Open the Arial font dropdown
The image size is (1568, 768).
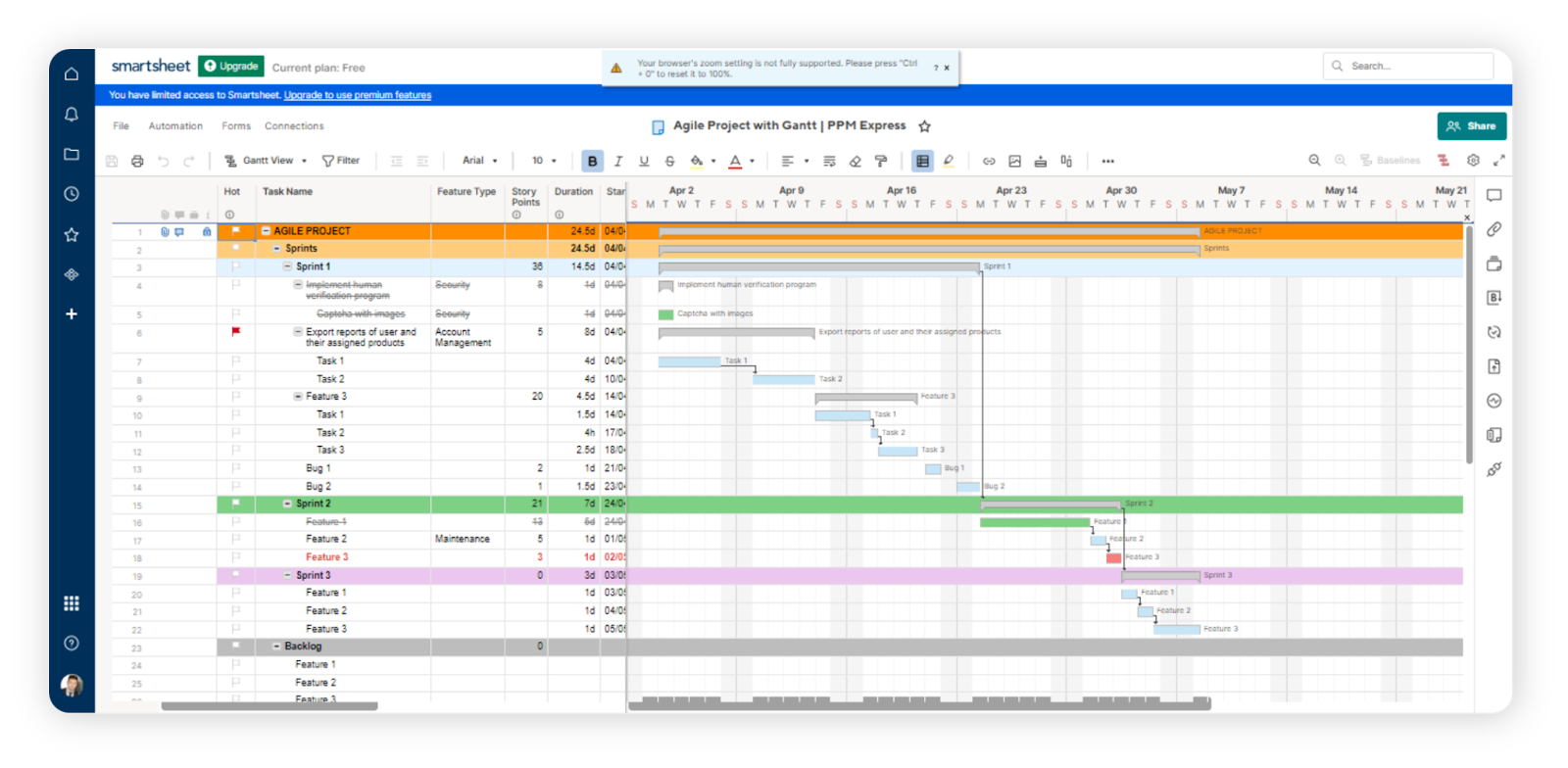[x=480, y=161]
